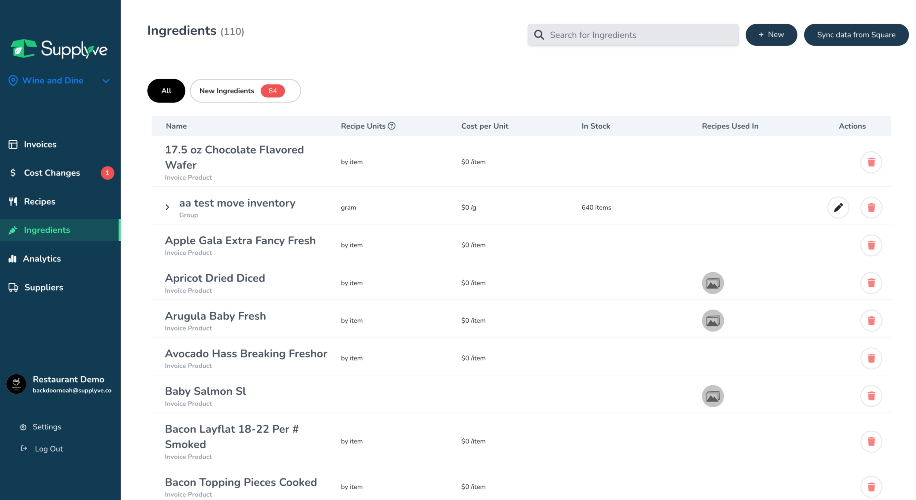Click the Arugula Baby Fresh name

216,316
